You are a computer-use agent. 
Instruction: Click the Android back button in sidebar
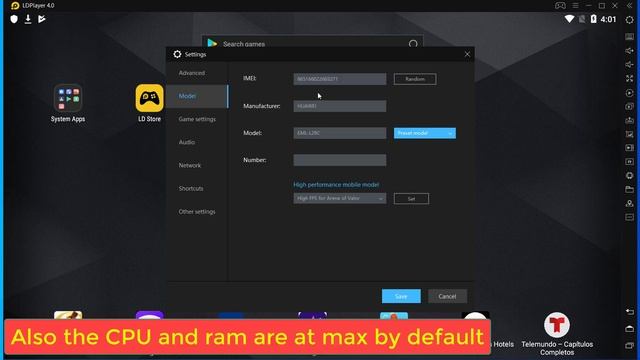click(629, 312)
